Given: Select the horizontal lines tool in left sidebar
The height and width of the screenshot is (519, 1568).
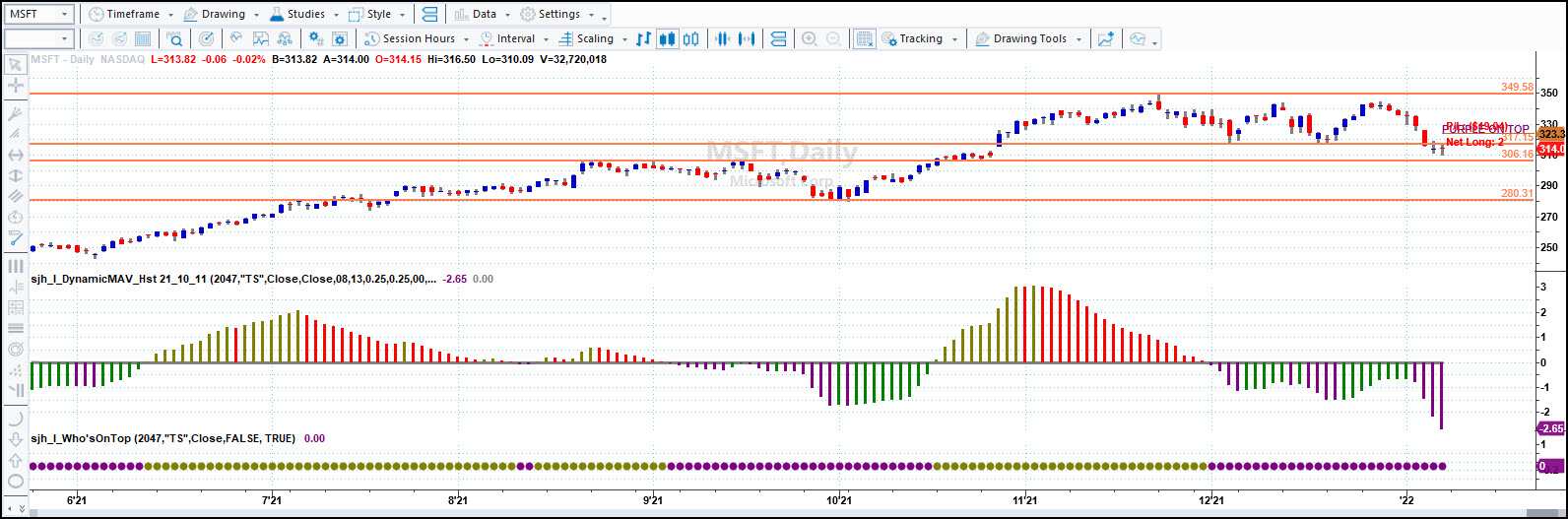Looking at the screenshot, I should pos(15,328).
